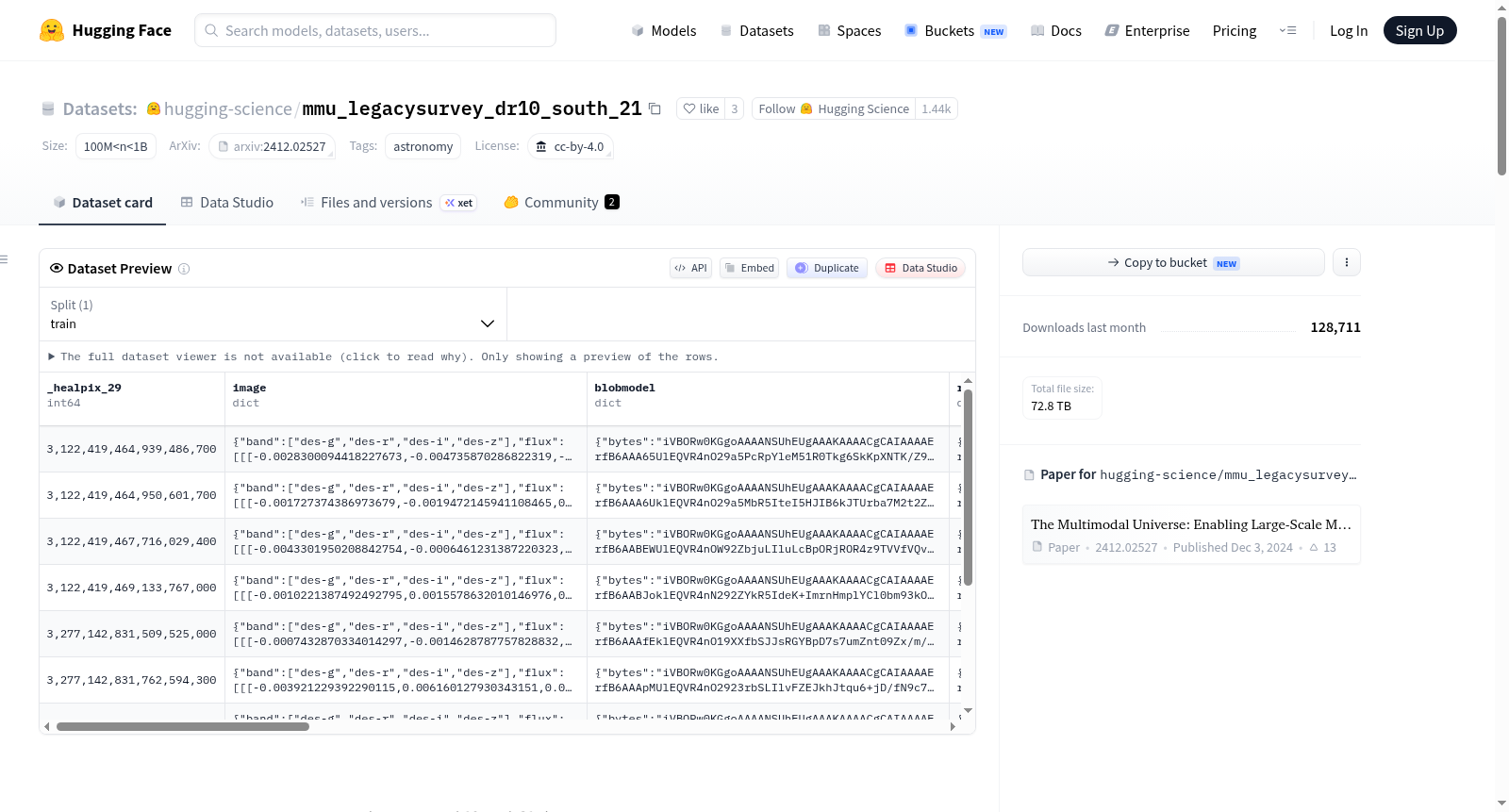Click the upvote icon on the paper card

(x=1314, y=547)
